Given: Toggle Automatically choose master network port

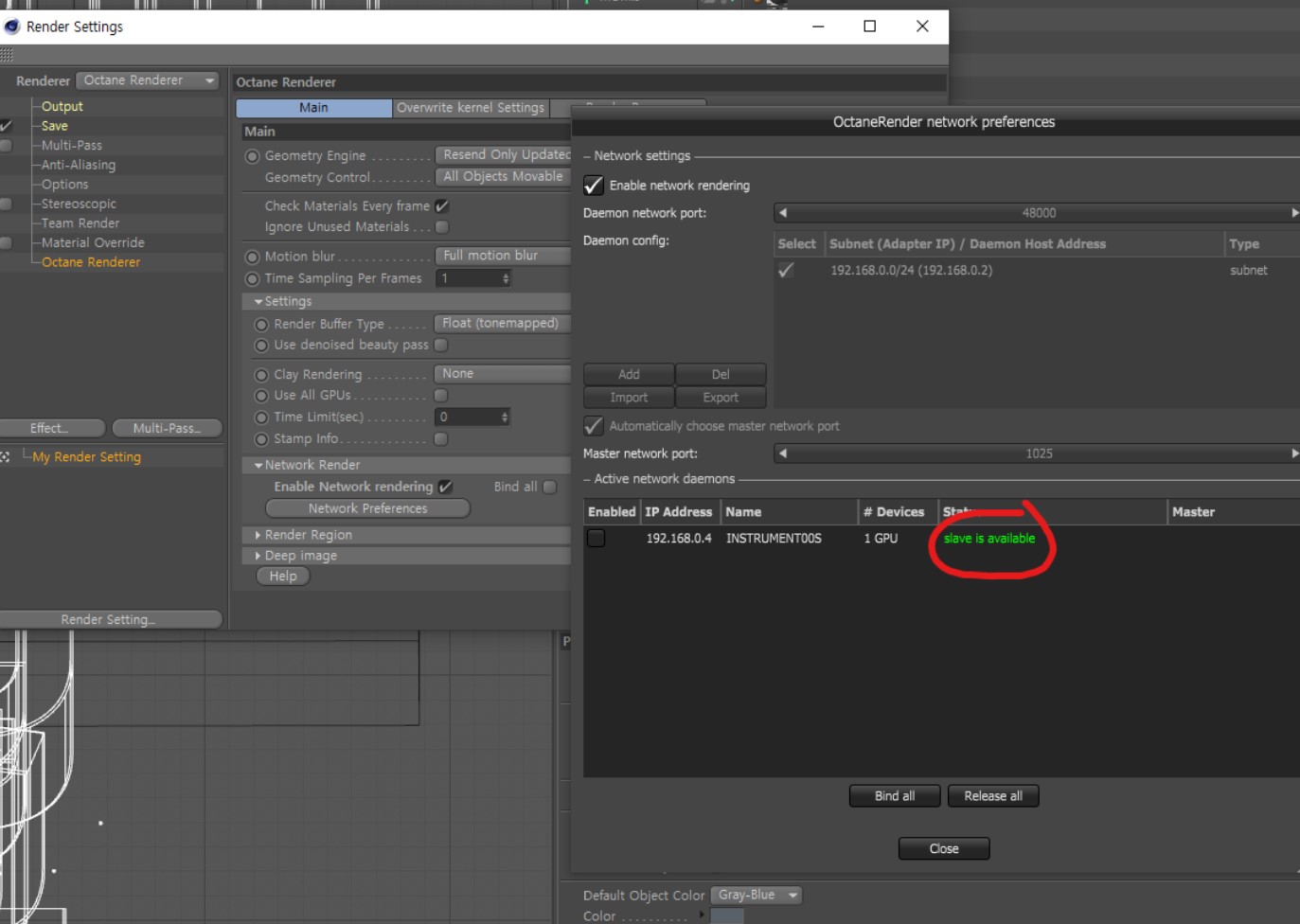Looking at the screenshot, I should click(x=594, y=426).
